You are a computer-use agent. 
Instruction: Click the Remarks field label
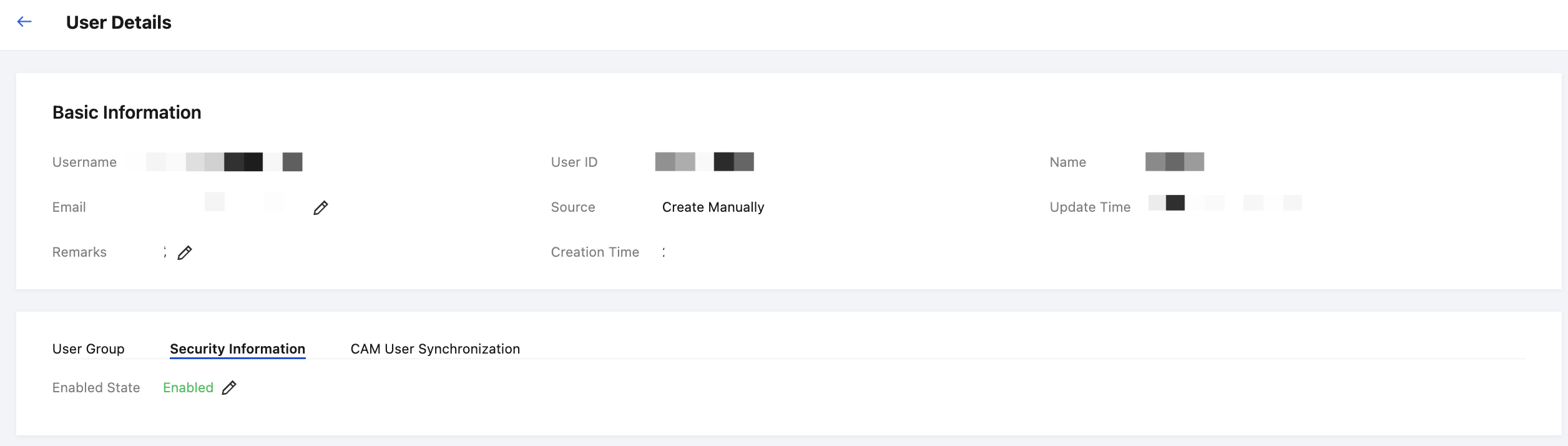click(79, 252)
